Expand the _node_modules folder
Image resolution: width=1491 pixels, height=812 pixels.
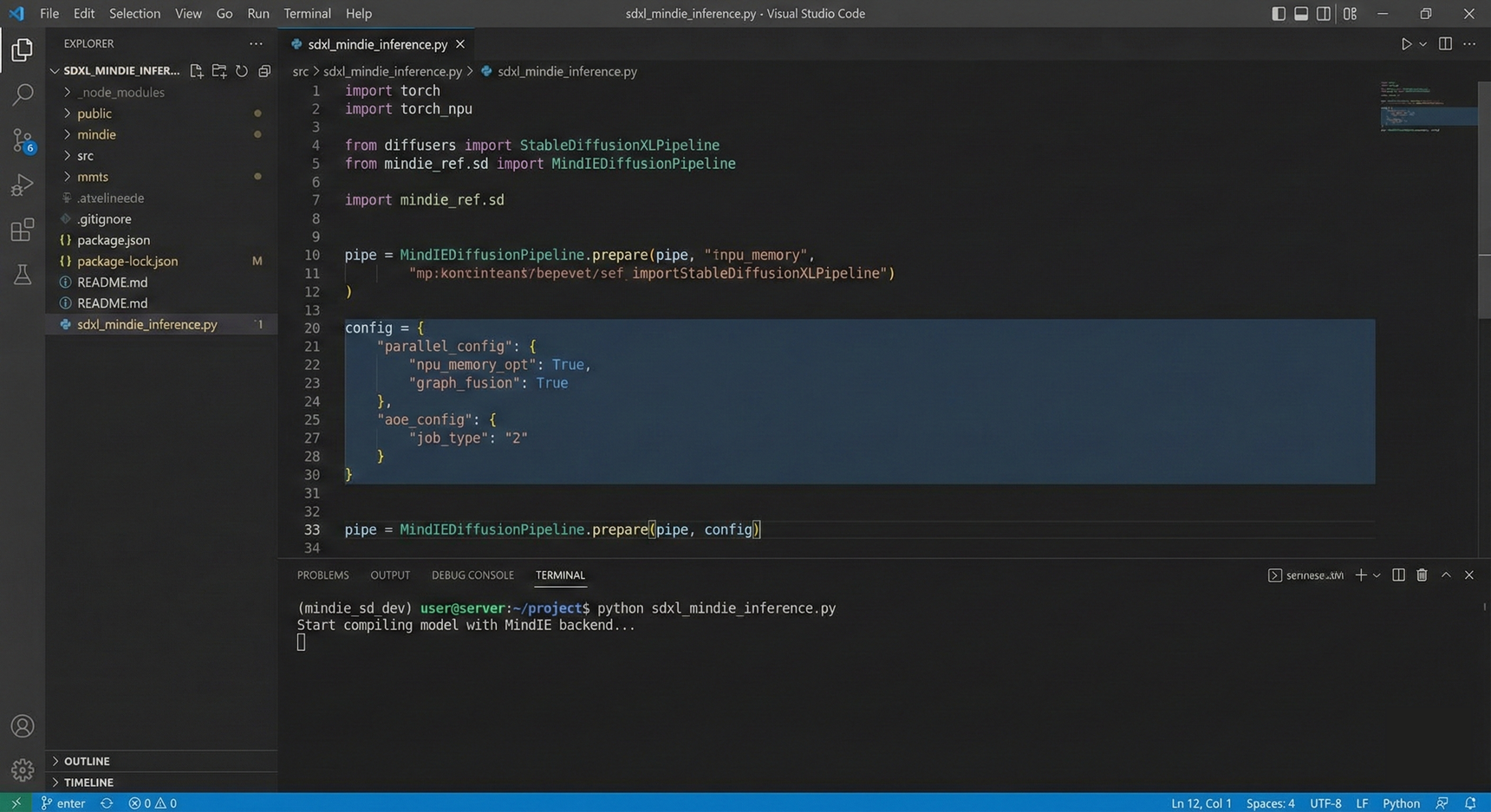161,93
